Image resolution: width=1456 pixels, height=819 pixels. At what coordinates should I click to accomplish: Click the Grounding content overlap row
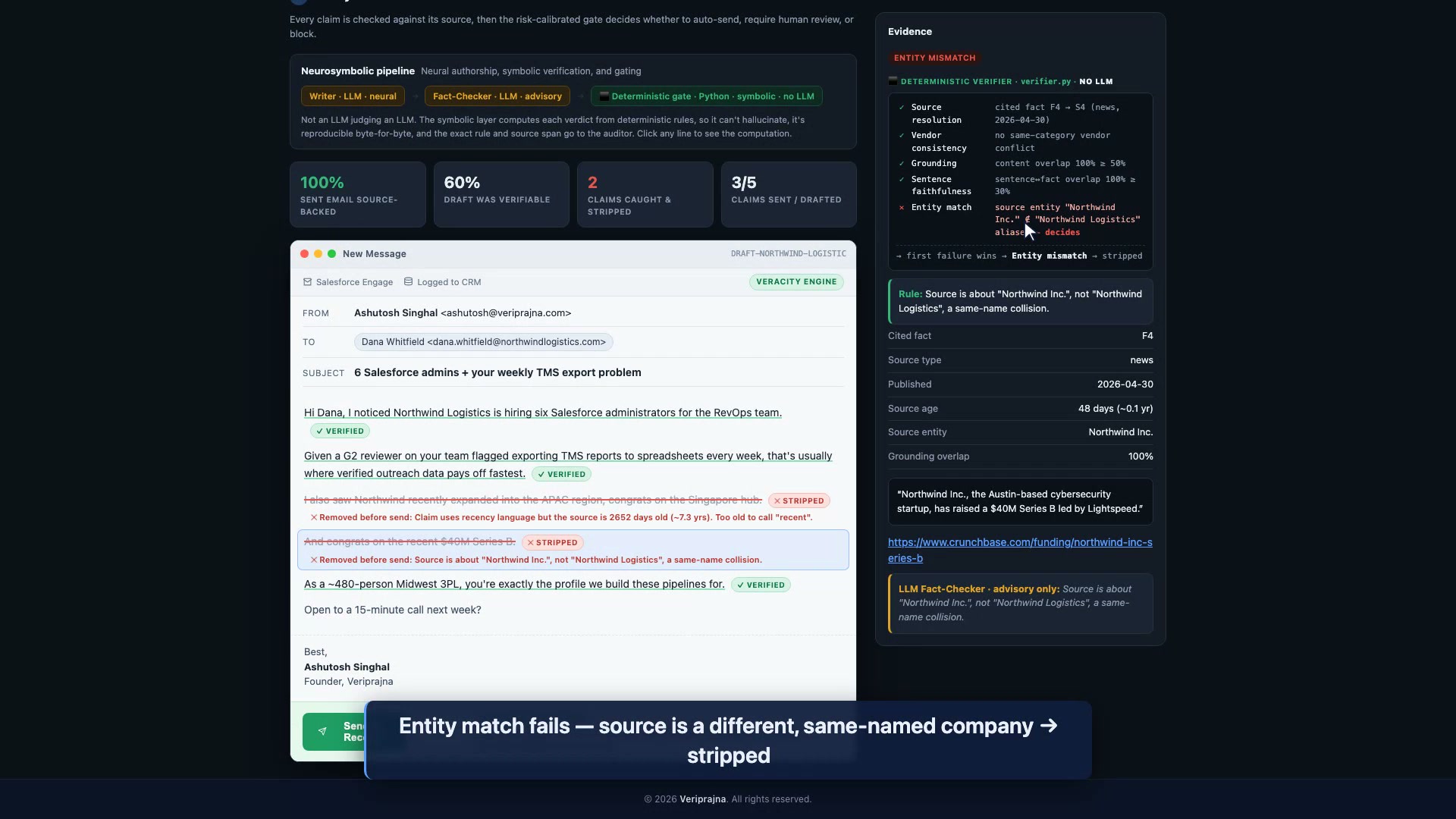(x=1020, y=164)
